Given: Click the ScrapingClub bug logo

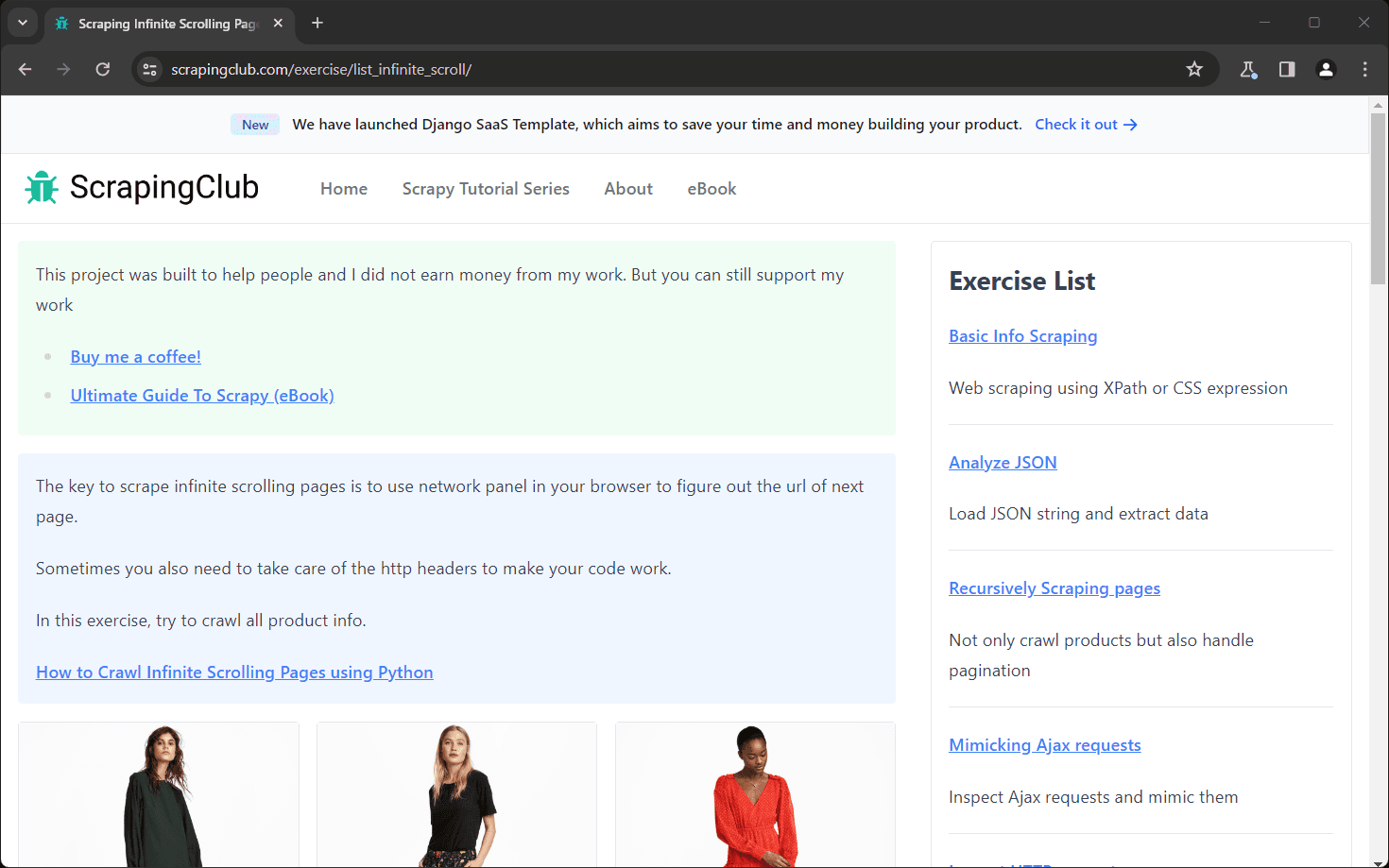Looking at the screenshot, I should point(42,188).
